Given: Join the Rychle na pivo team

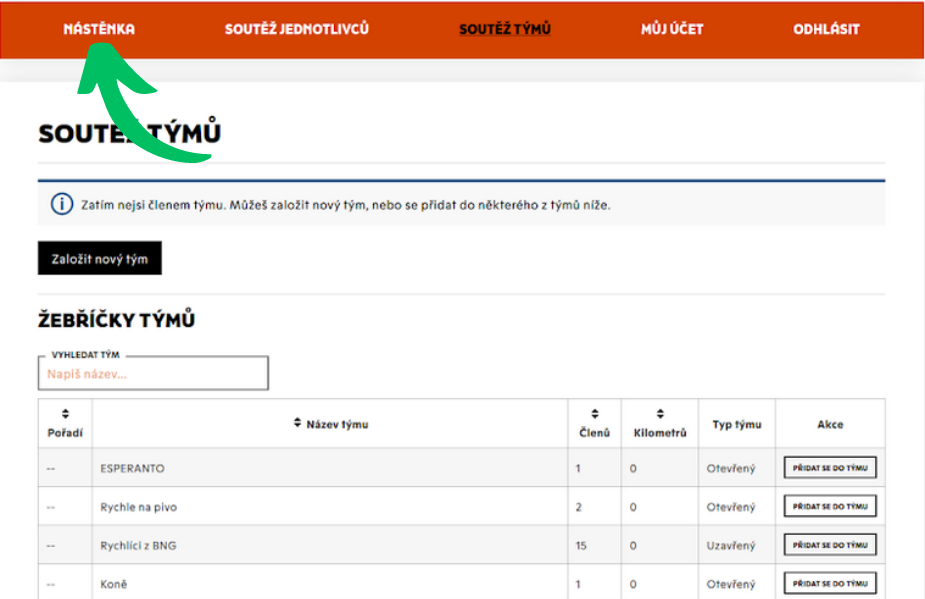Looking at the screenshot, I should 829,507.
